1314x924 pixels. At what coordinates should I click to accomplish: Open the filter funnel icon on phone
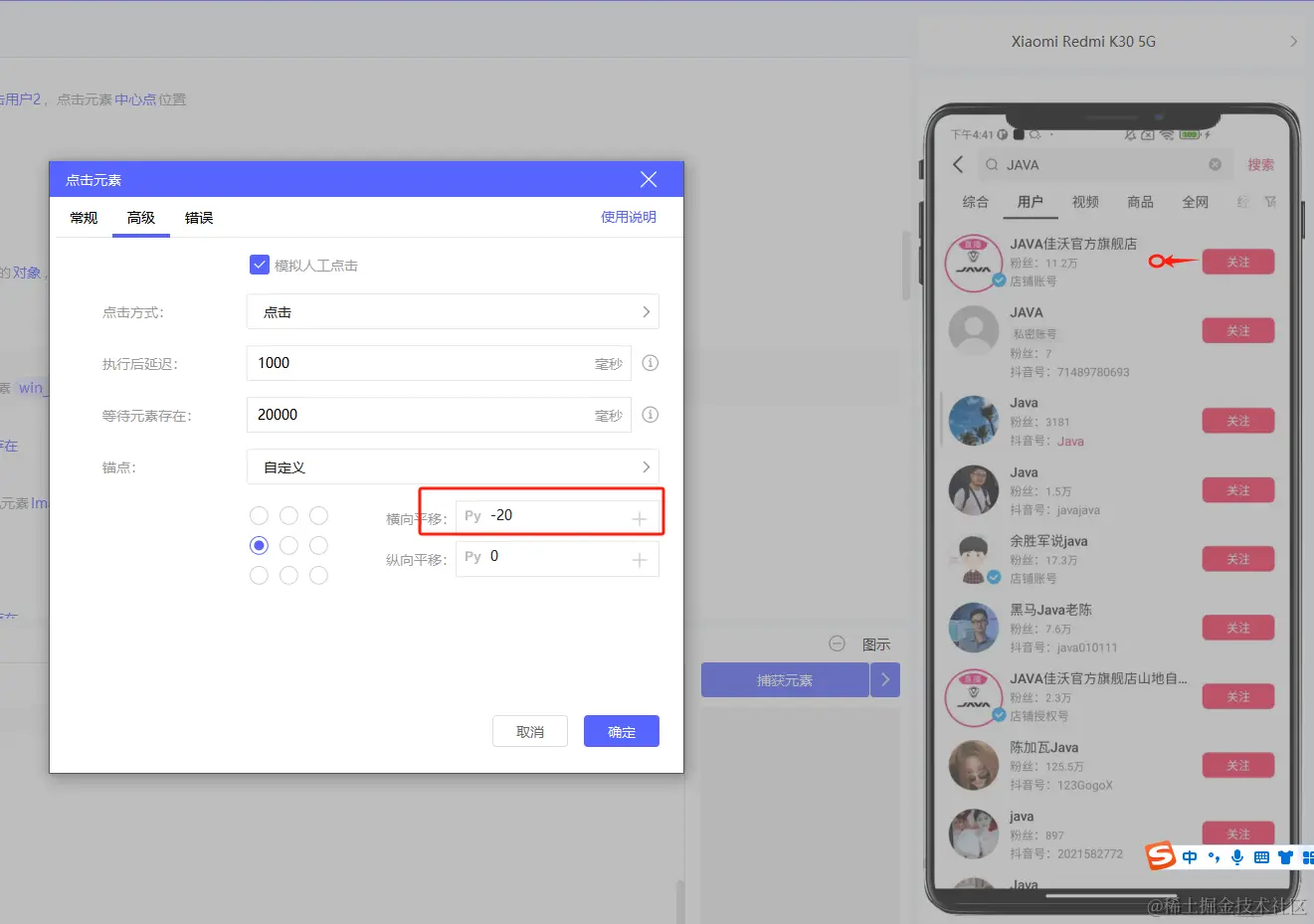pyautogui.click(x=1270, y=202)
